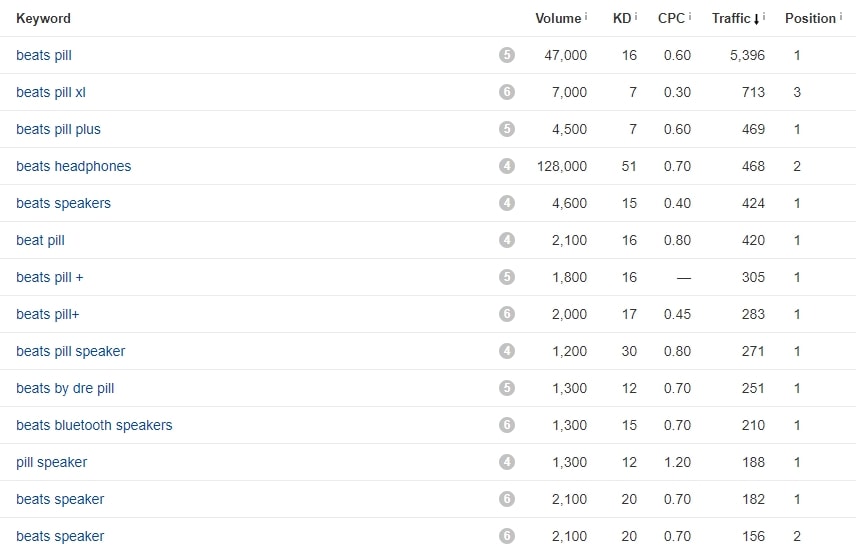Select the traffic value 468
The height and width of the screenshot is (551, 856).
click(x=753, y=166)
